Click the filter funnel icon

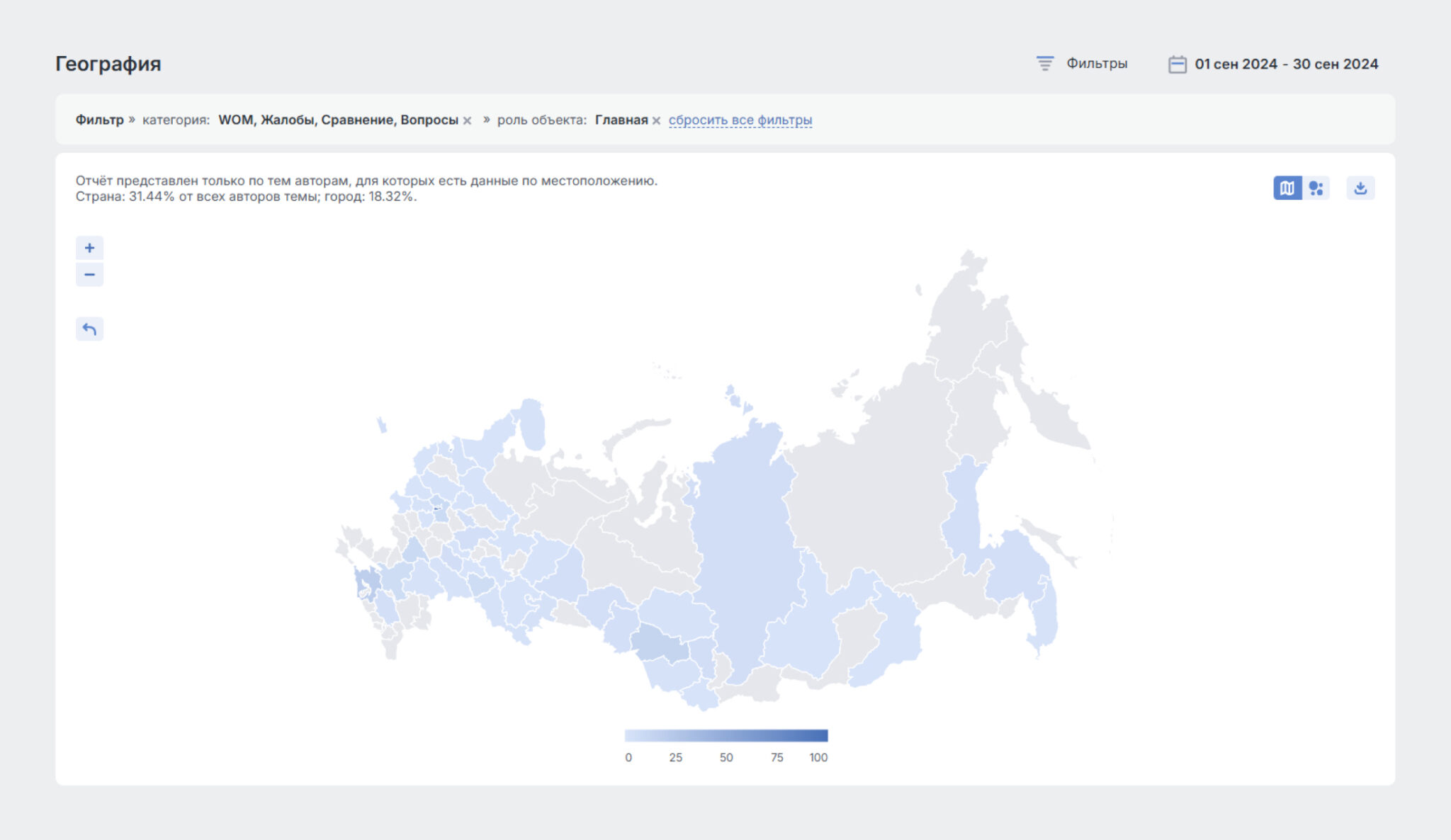click(1045, 64)
